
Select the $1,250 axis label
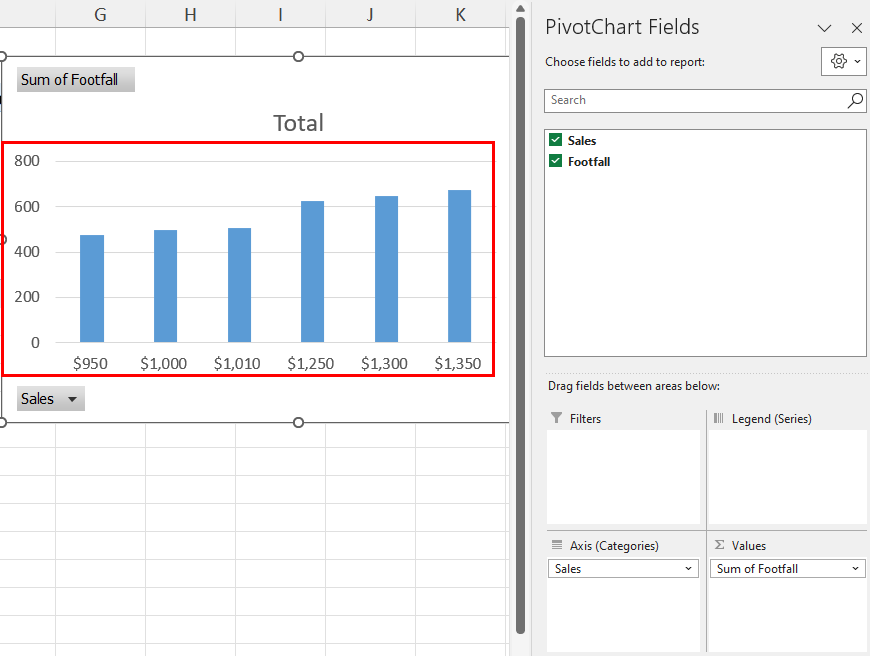(x=311, y=364)
